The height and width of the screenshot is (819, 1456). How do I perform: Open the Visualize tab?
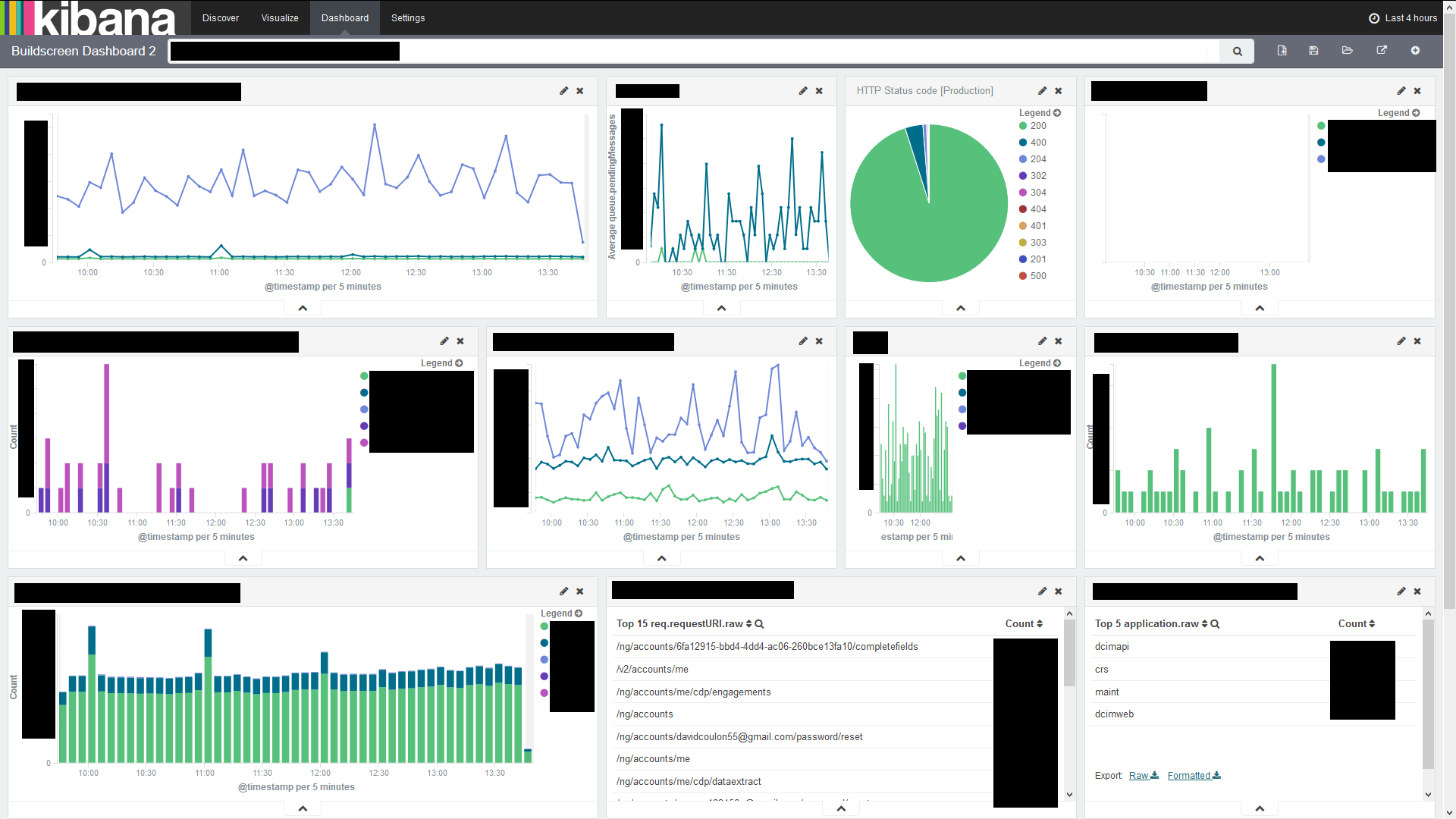[279, 18]
